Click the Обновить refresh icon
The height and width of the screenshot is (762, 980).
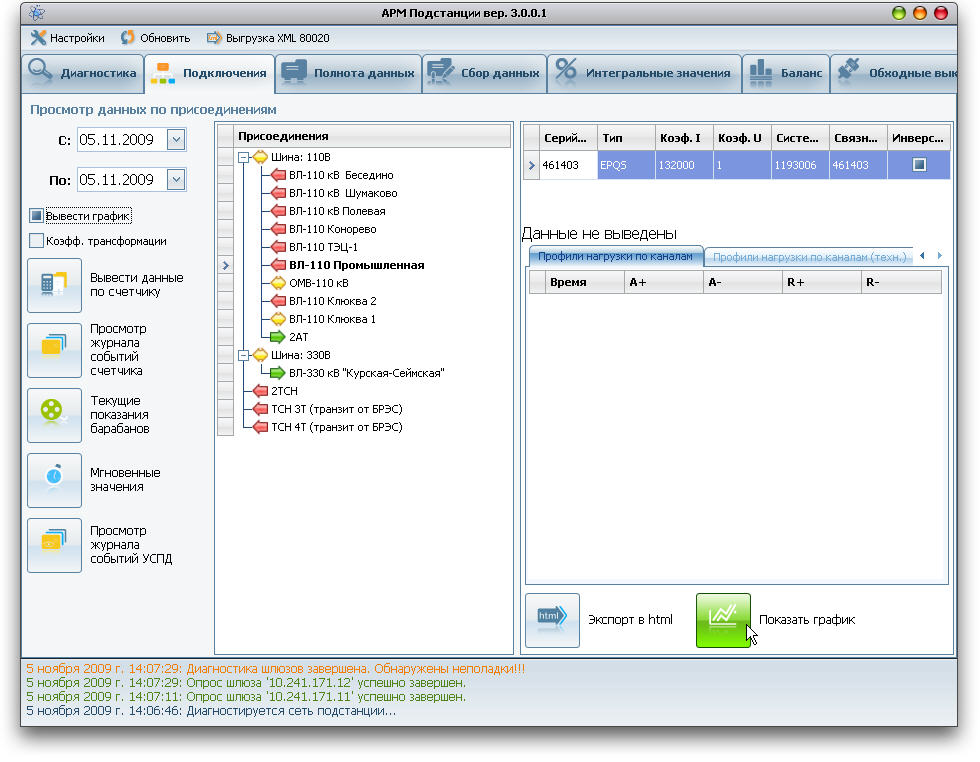(128, 38)
